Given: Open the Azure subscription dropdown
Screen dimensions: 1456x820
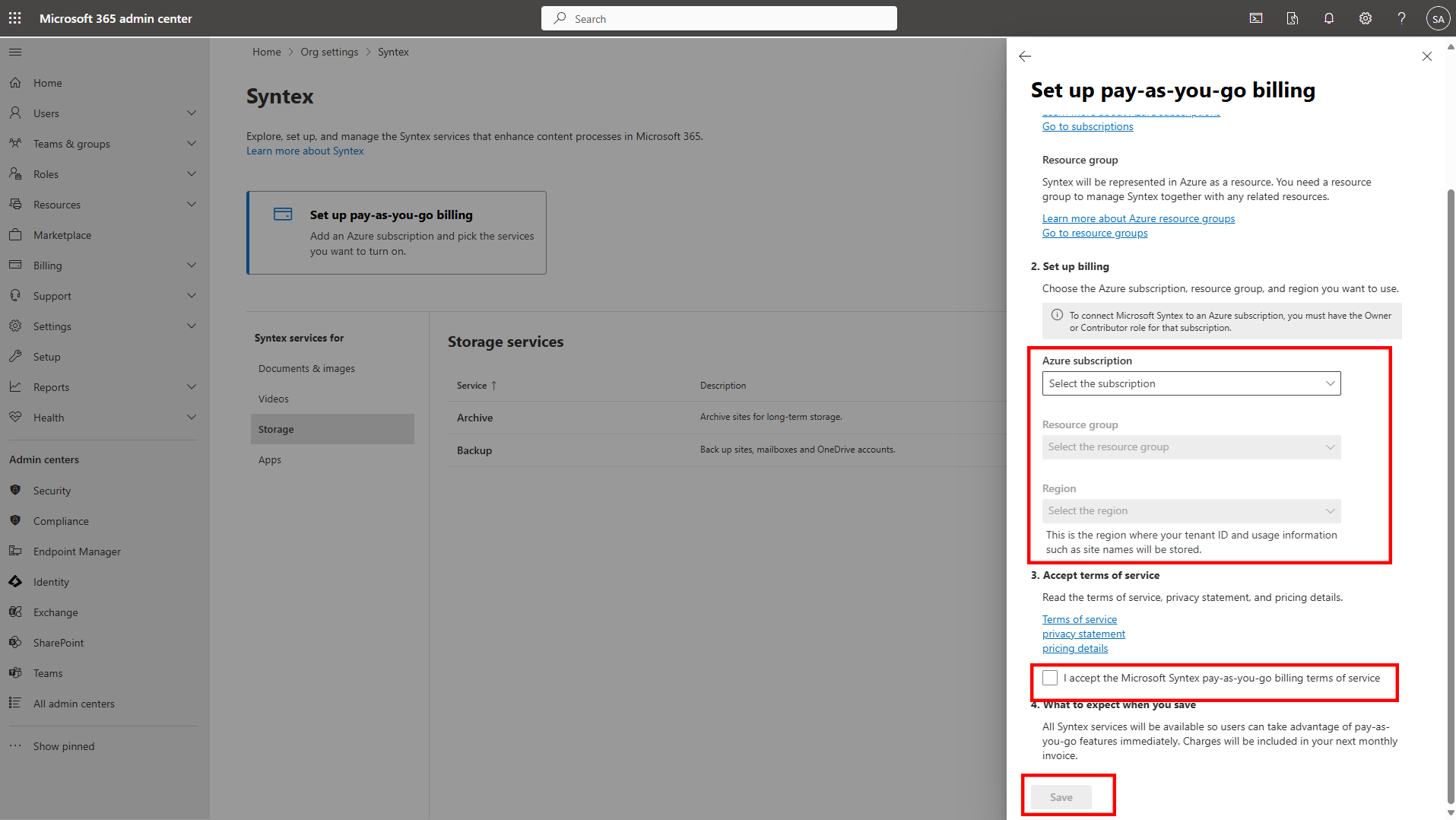Looking at the screenshot, I should (x=1191, y=383).
